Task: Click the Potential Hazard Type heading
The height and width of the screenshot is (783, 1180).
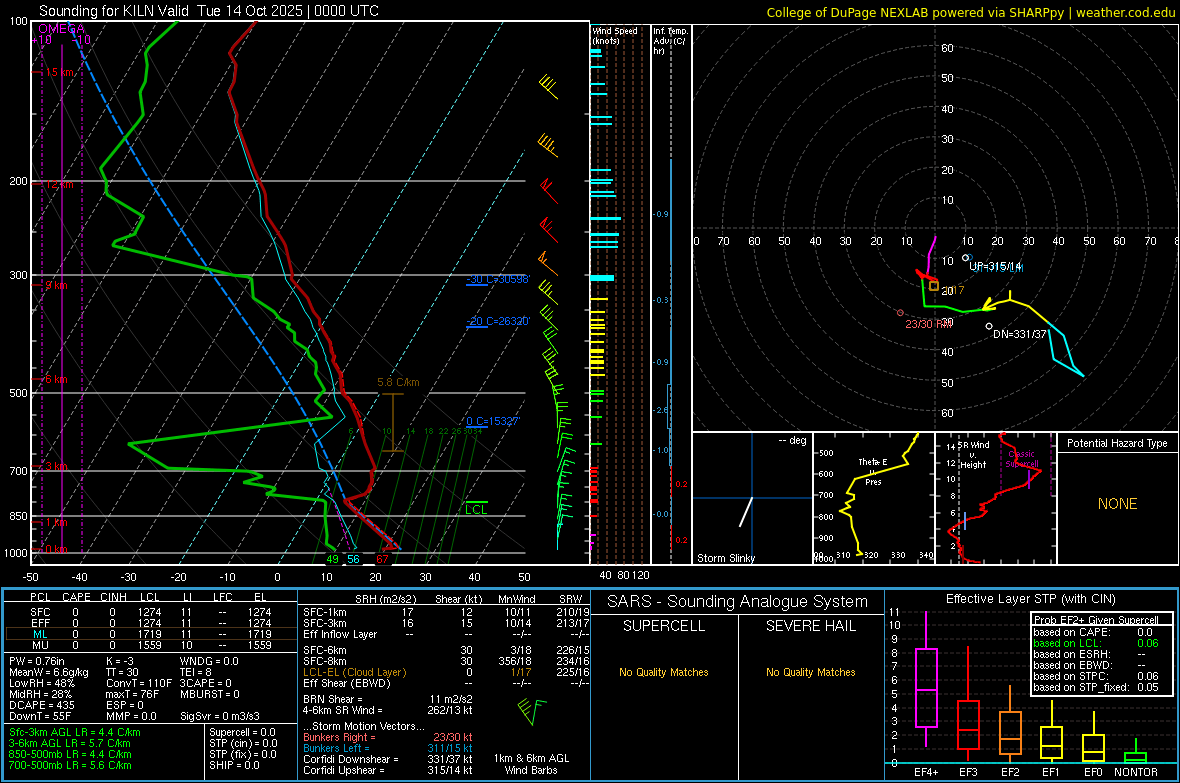Action: 1117,443
